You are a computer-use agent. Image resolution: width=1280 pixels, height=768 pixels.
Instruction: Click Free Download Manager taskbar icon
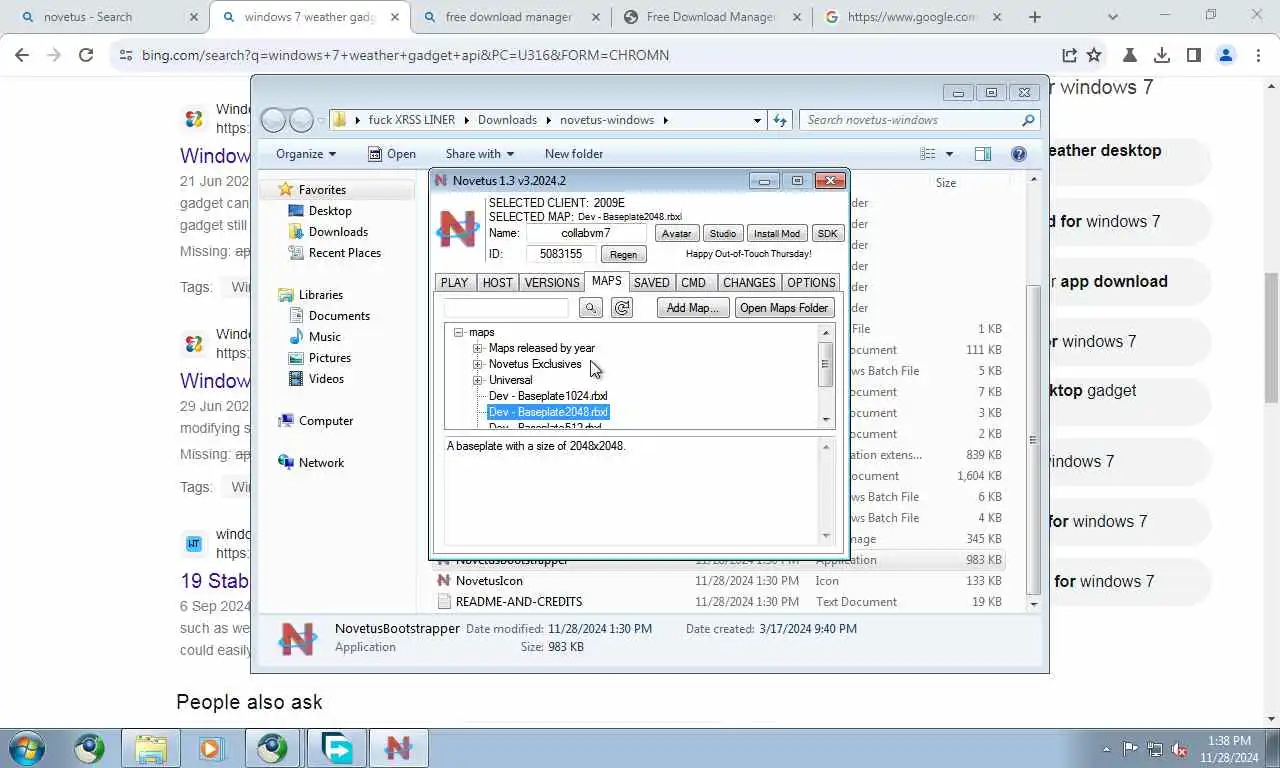point(336,748)
